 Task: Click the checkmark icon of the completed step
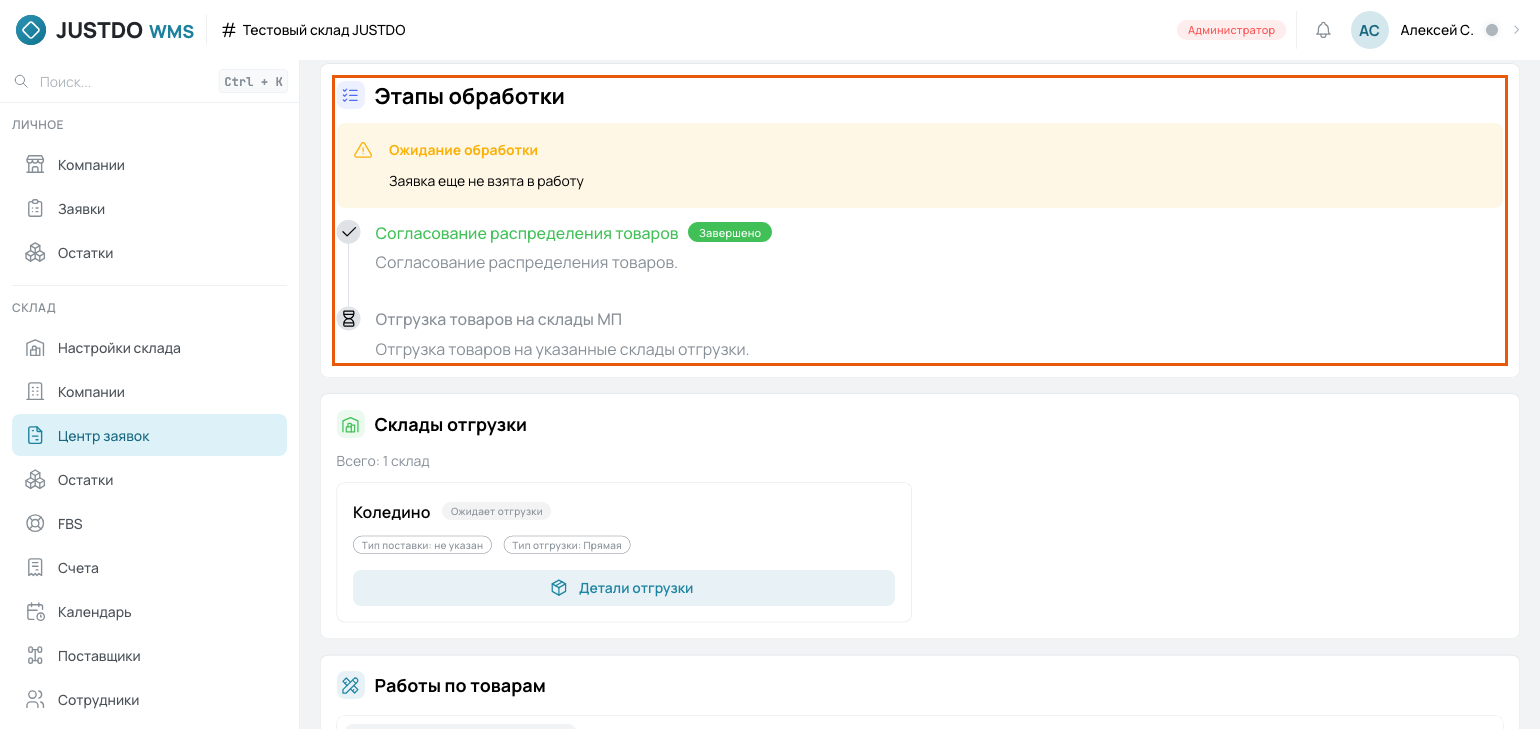[x=348, y=232]
